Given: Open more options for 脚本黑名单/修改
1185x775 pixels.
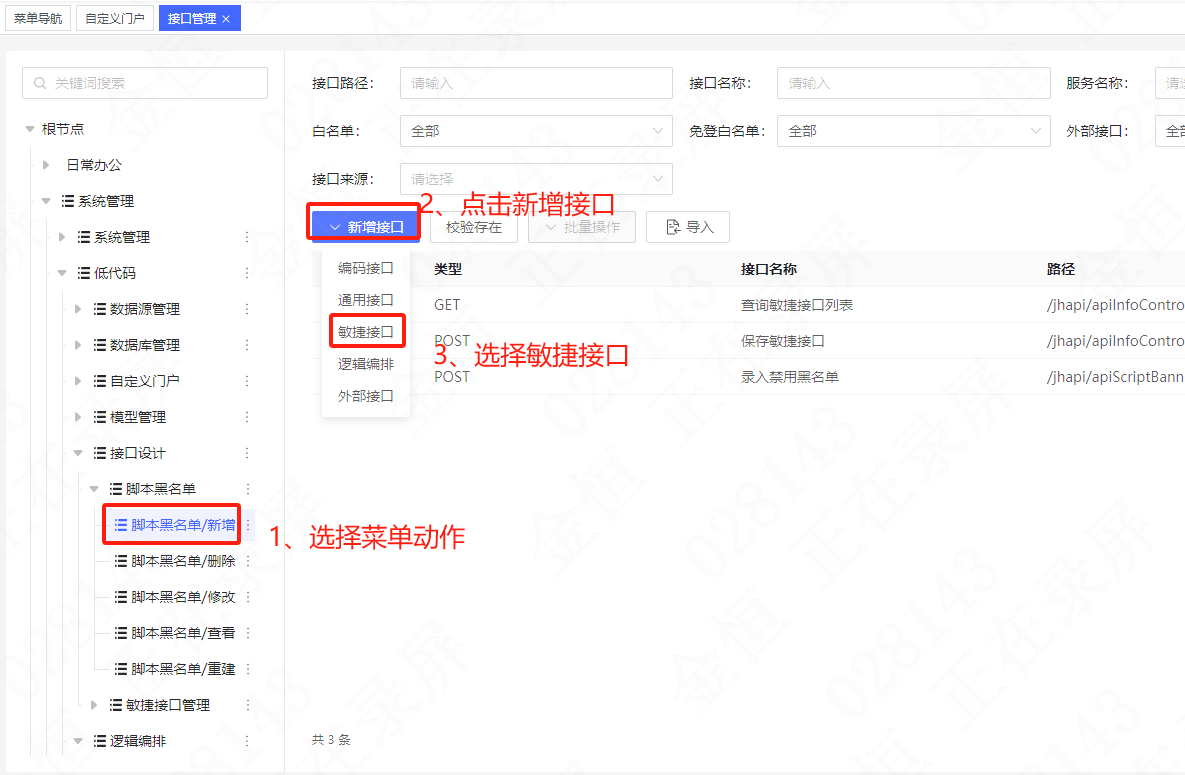Looking at the screenshot, I should click(x=248, y=597).
